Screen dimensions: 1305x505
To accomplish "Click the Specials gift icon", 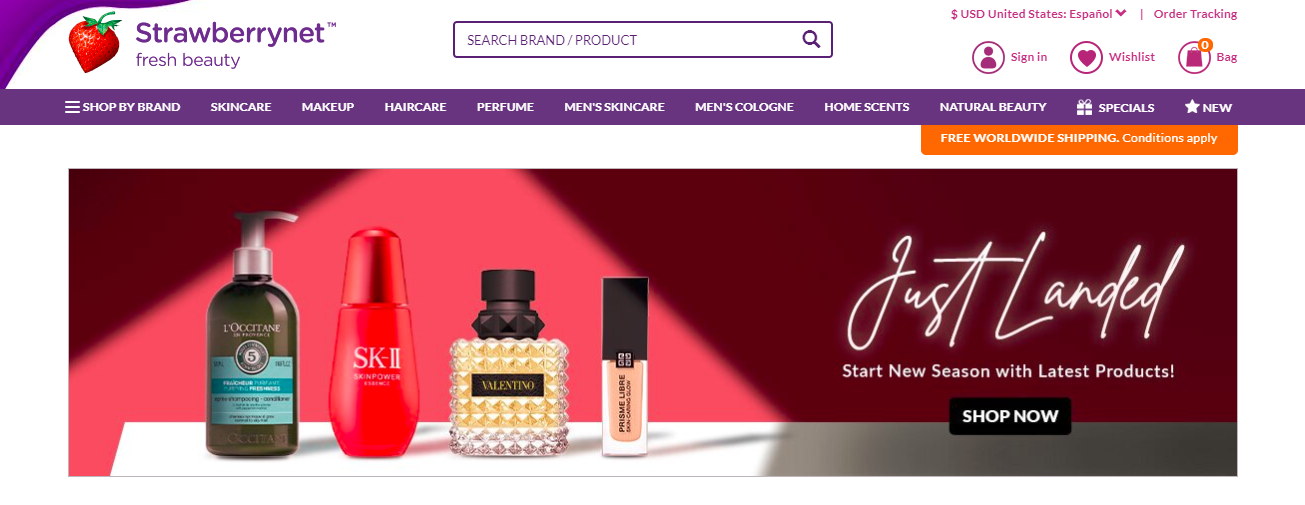I will point(1084,107).
